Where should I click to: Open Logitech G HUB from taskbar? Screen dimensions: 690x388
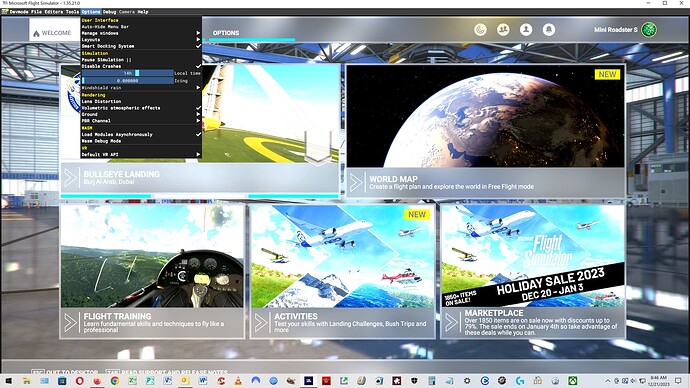click(x=520, y=381)
